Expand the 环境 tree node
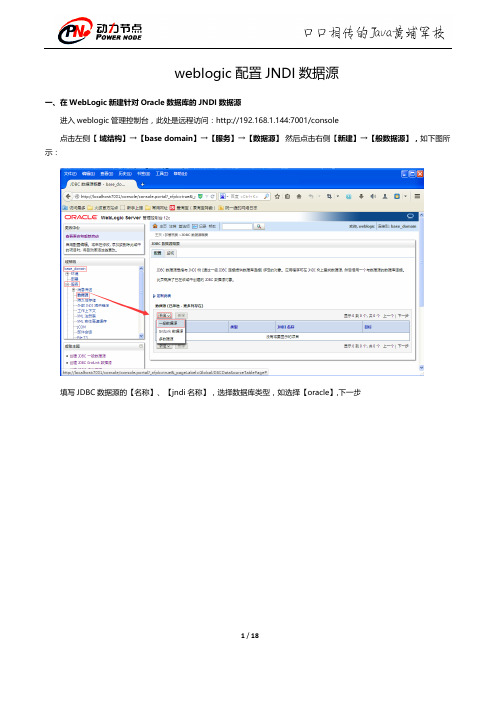496x702 pixels. coord(68,274)
